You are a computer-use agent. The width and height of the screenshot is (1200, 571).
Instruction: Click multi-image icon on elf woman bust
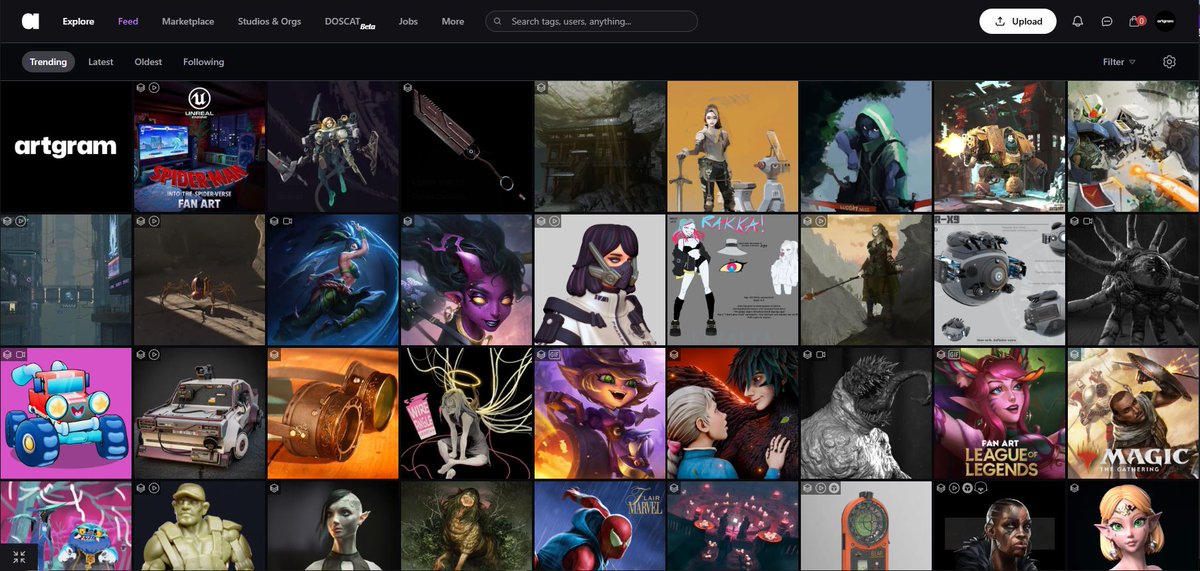(x=274, y=487)
